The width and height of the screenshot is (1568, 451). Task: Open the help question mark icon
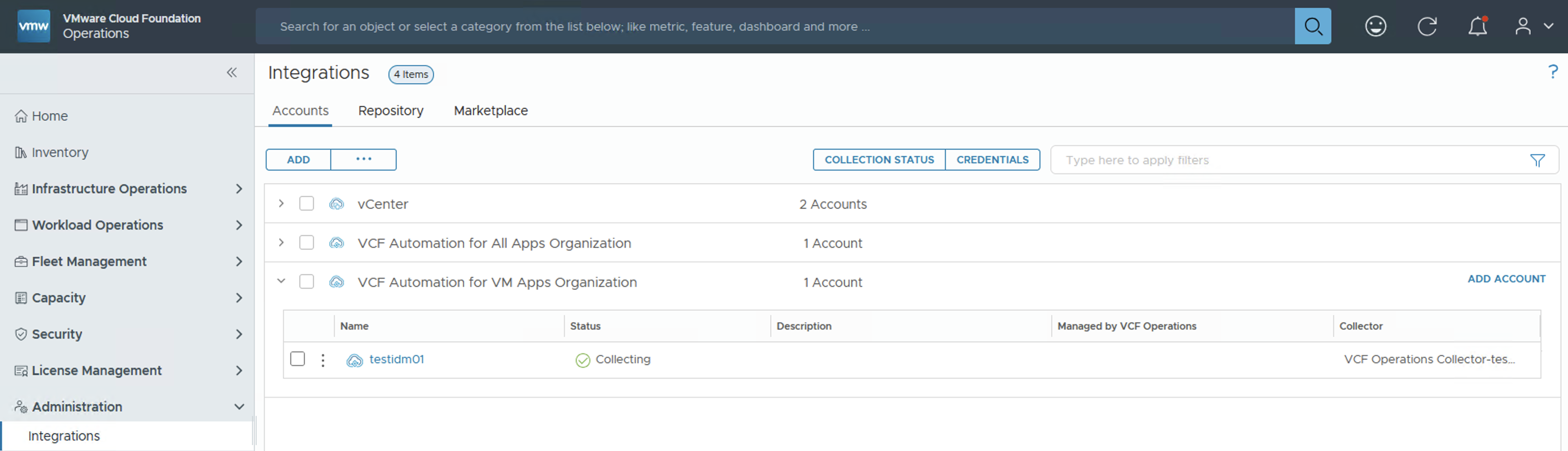(1552, 72)
